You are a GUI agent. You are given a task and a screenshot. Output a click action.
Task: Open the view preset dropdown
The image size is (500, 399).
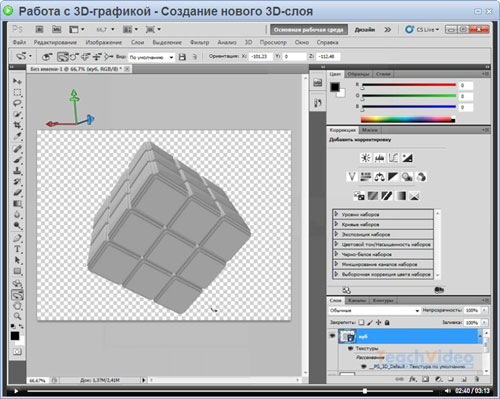click(152, 57)
